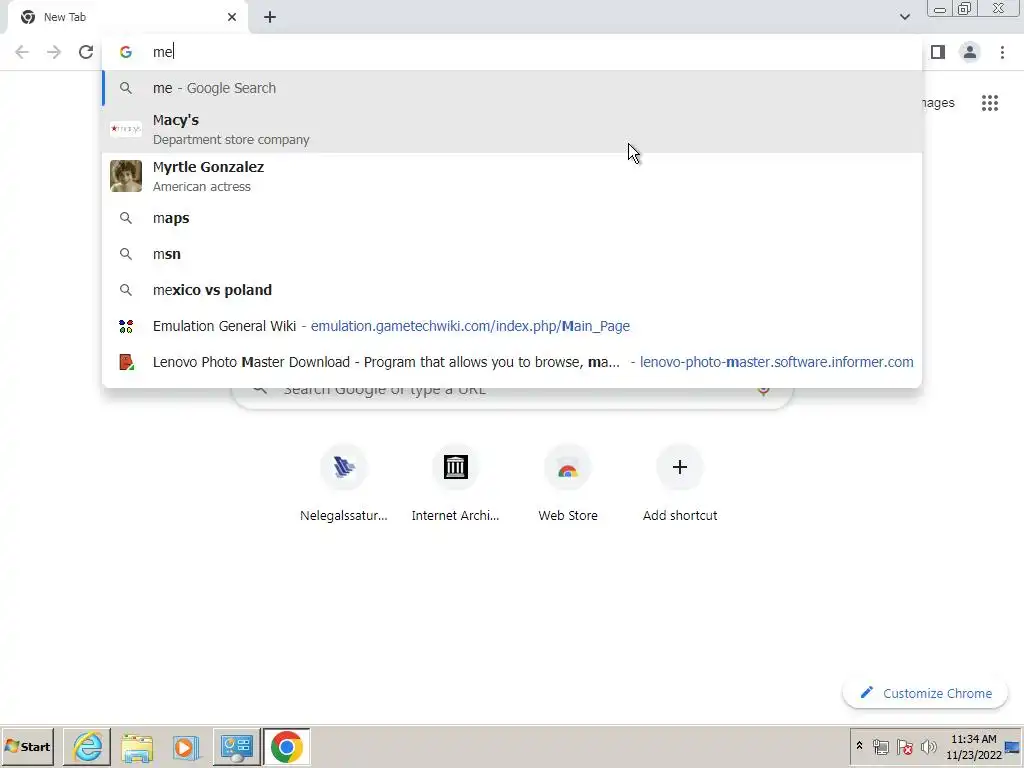The width and height of the screenshot is (1024, 768).
Task: Toggle the Chrome side panel icon
Action: tap(938, 52)
